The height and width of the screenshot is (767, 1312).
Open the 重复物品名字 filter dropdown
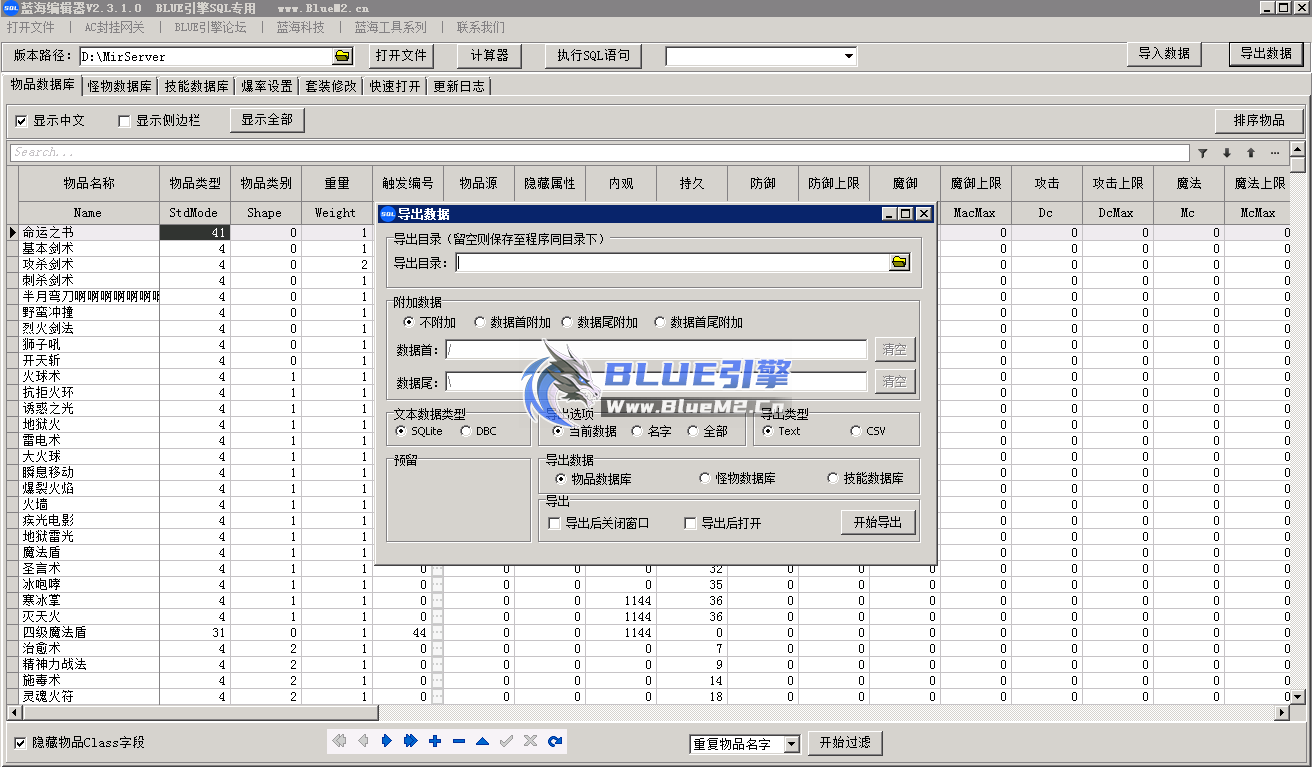point(791,744)
